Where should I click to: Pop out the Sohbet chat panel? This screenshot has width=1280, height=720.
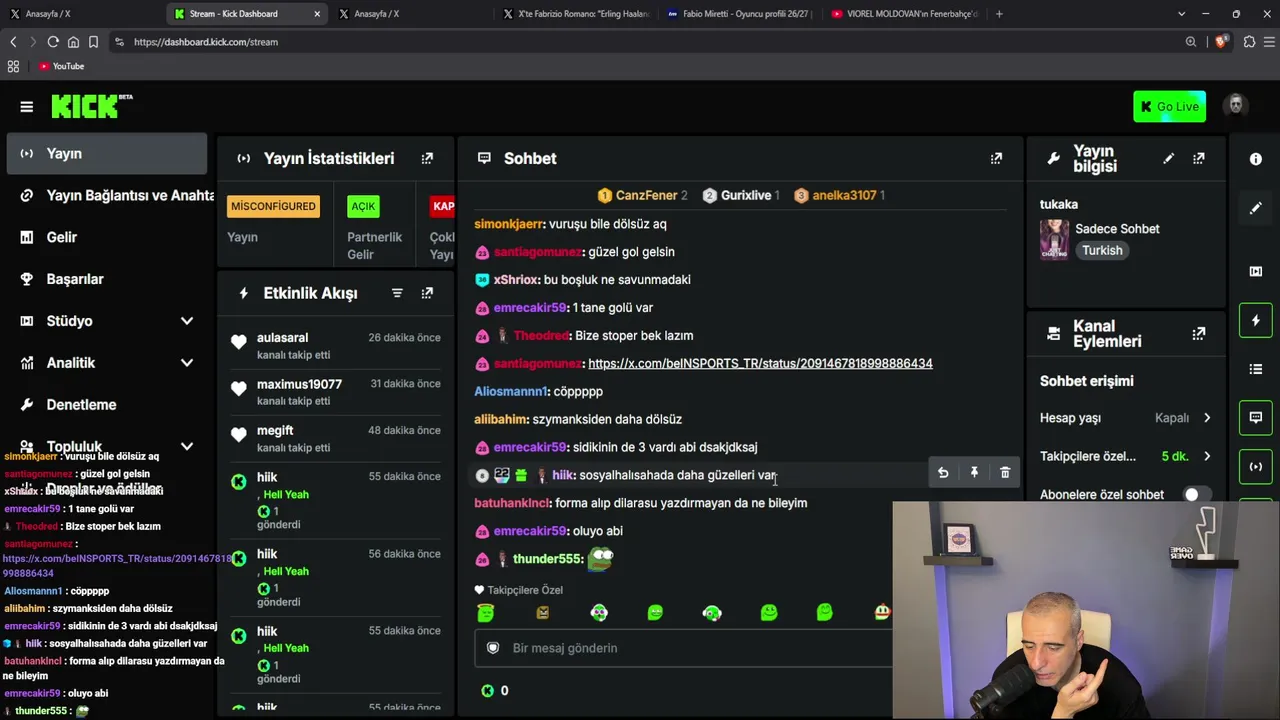tap(996, 158)
